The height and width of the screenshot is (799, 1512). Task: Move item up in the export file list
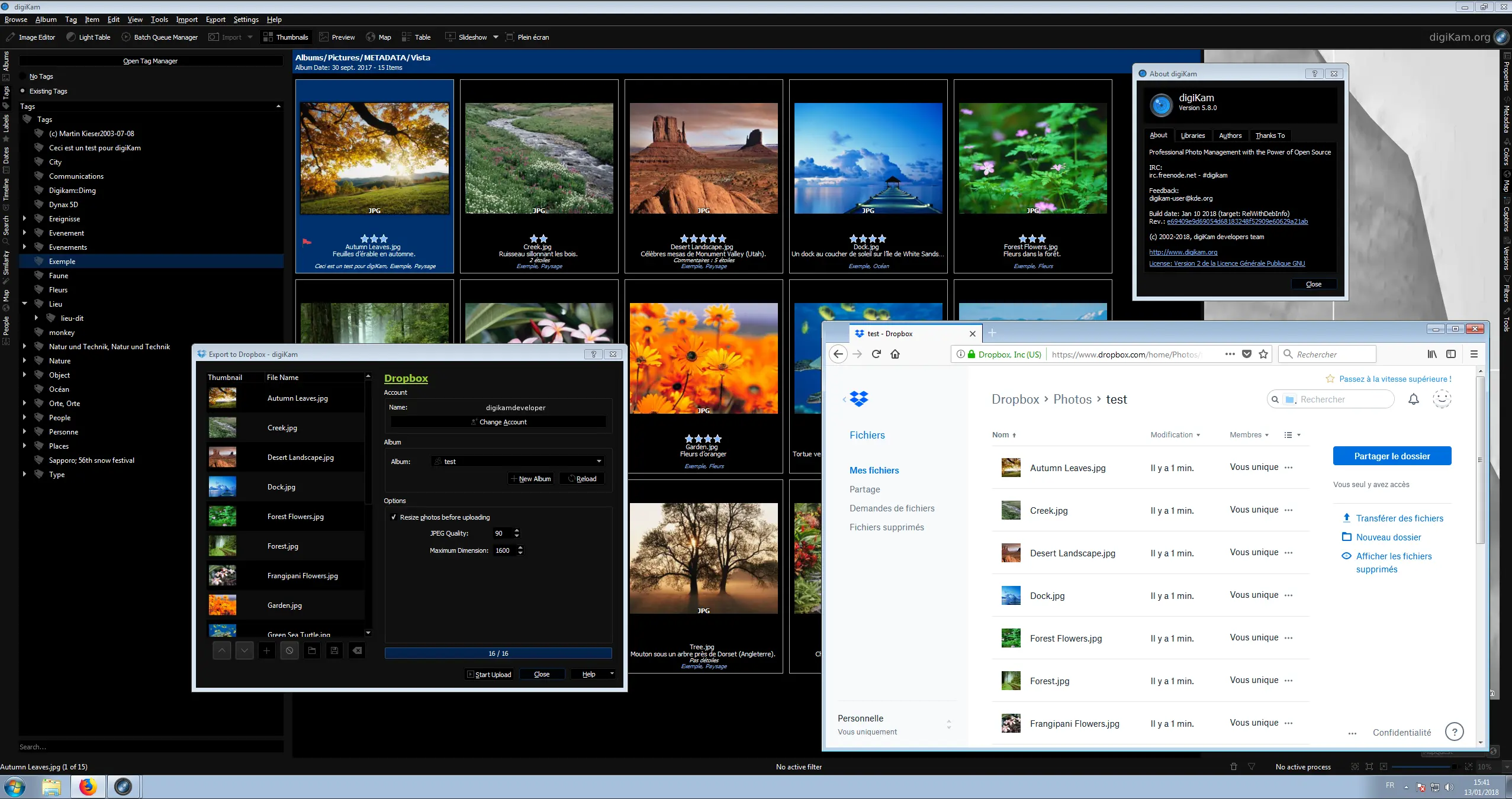222,651
